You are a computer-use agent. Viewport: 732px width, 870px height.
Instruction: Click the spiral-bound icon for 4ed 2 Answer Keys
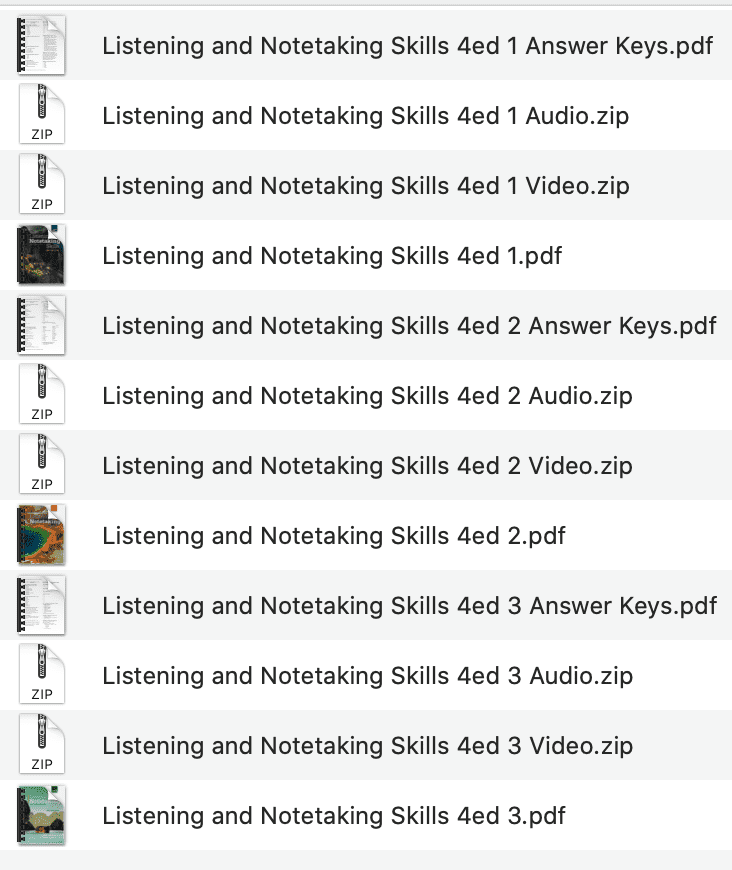point(41,325)
